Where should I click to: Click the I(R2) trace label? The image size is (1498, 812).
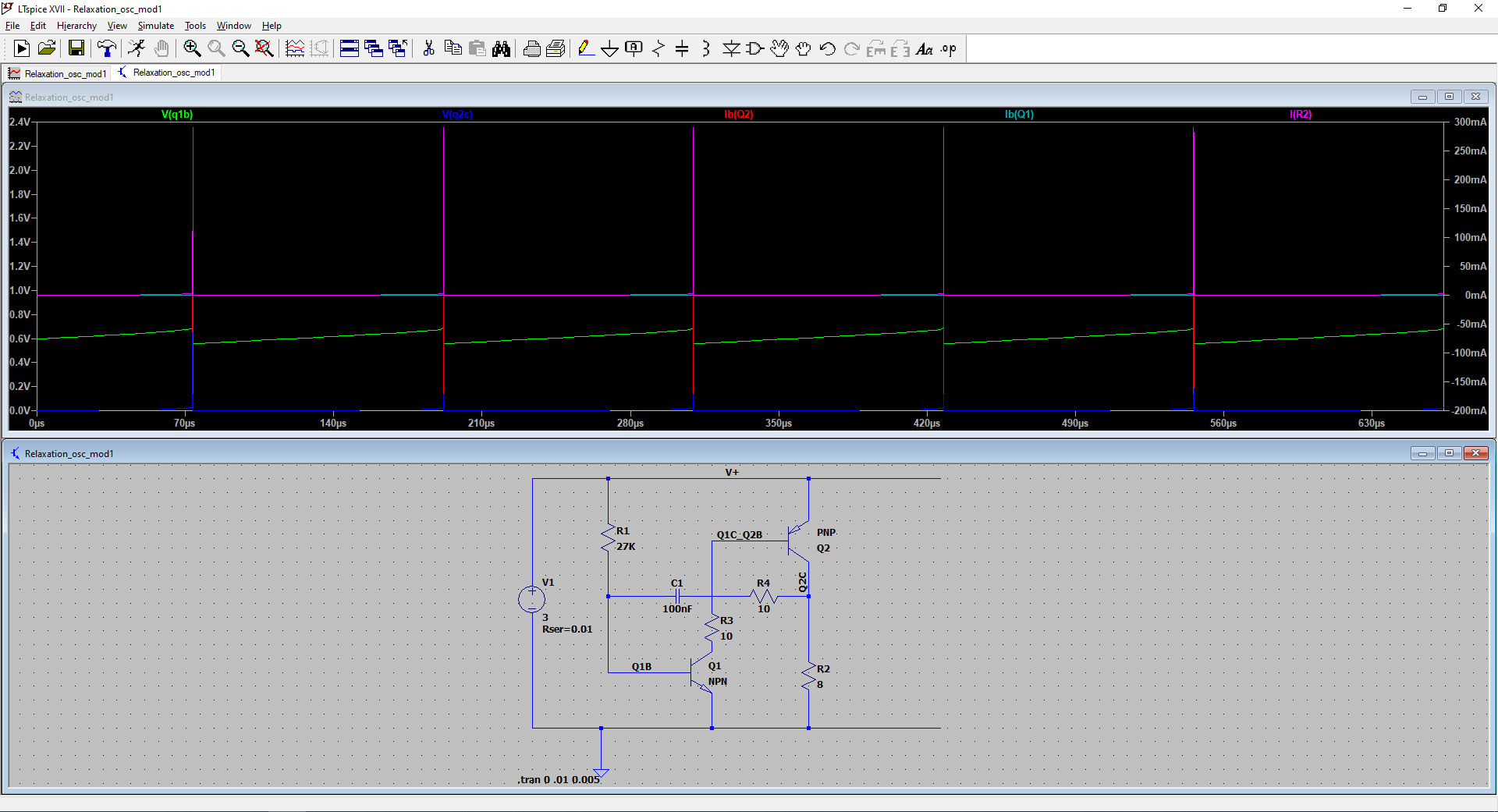click(1301, 114)
